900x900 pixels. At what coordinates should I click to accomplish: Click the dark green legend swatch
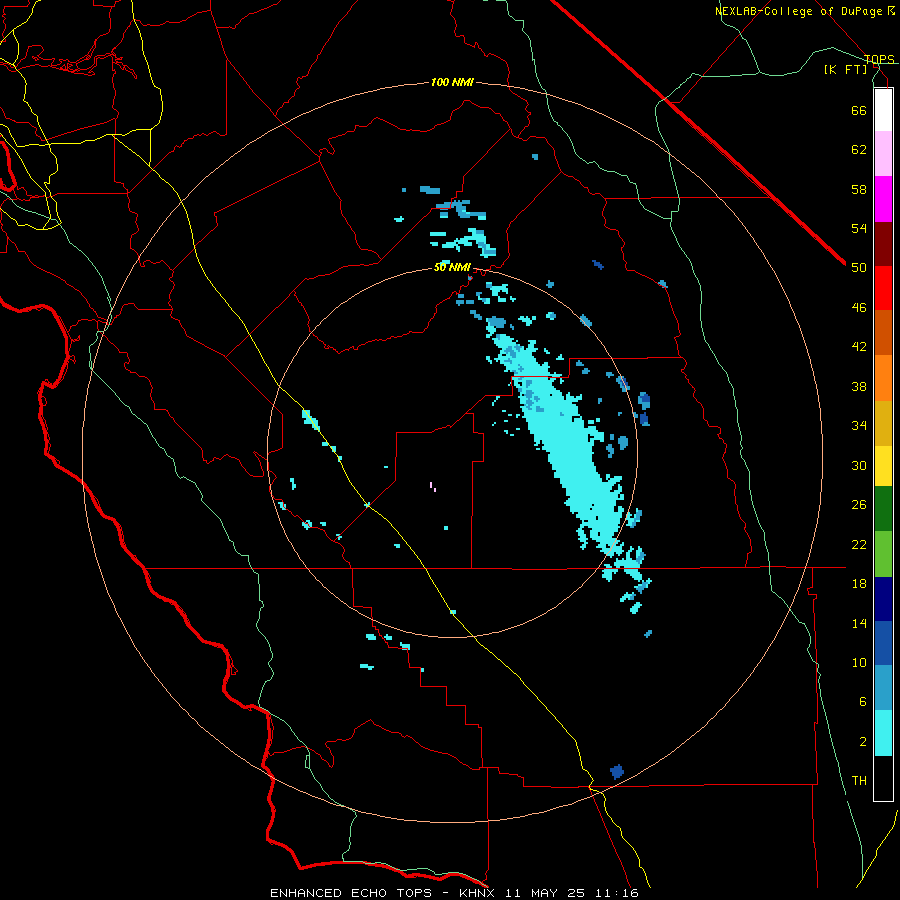(883, 509)
